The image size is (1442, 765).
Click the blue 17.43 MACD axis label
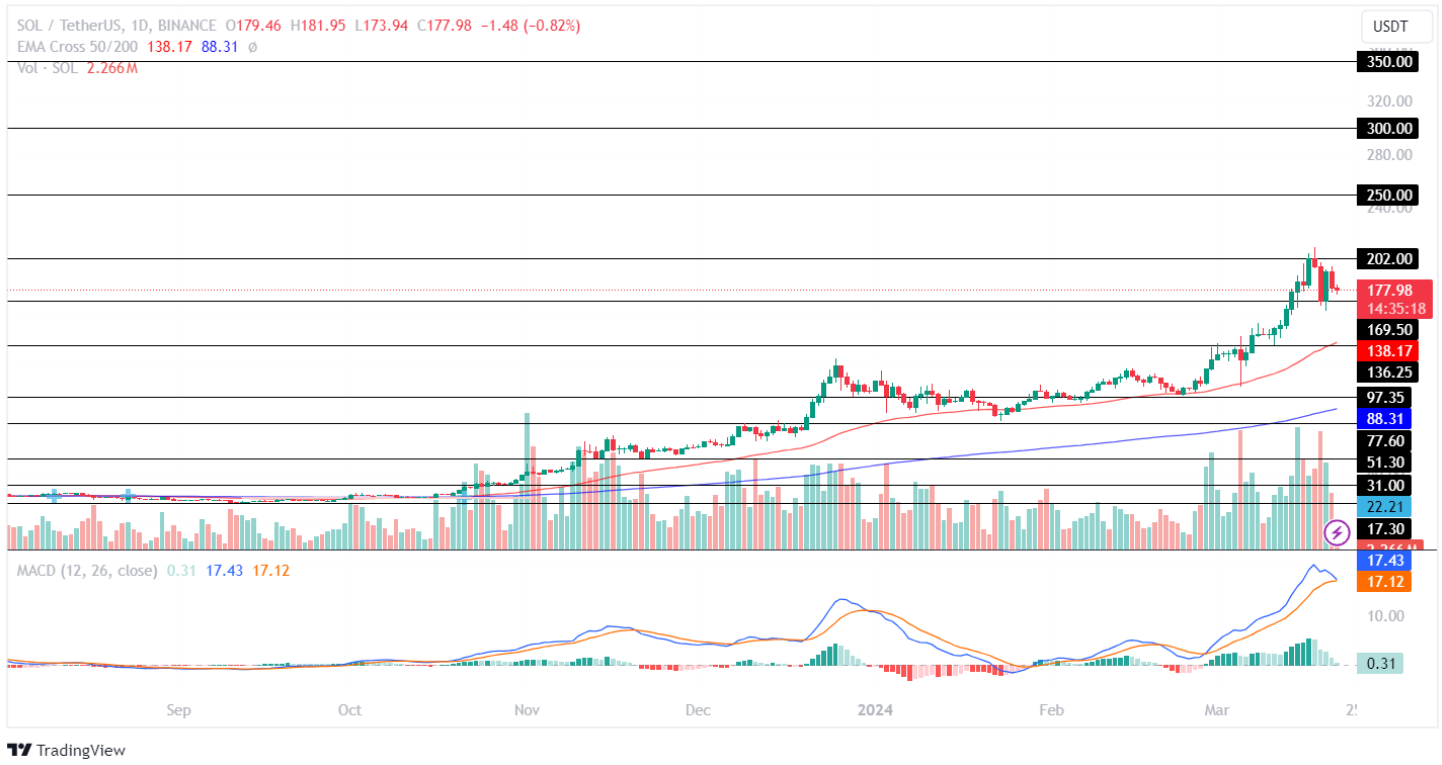pos(1384,561)
